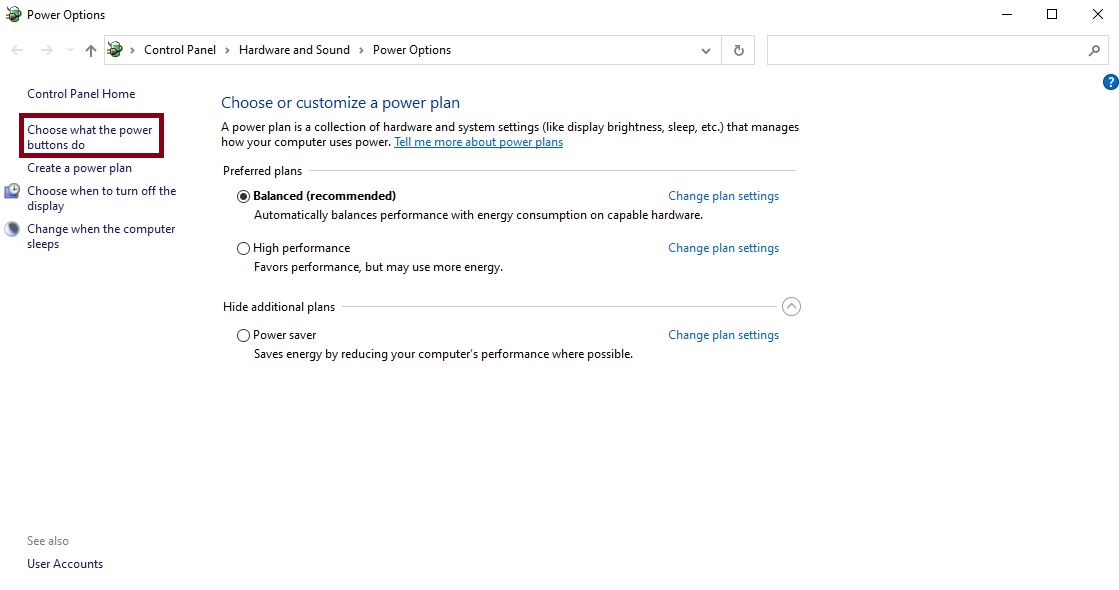
Task: Click the Up to parent folder arrow
Action: pos(91,50)
